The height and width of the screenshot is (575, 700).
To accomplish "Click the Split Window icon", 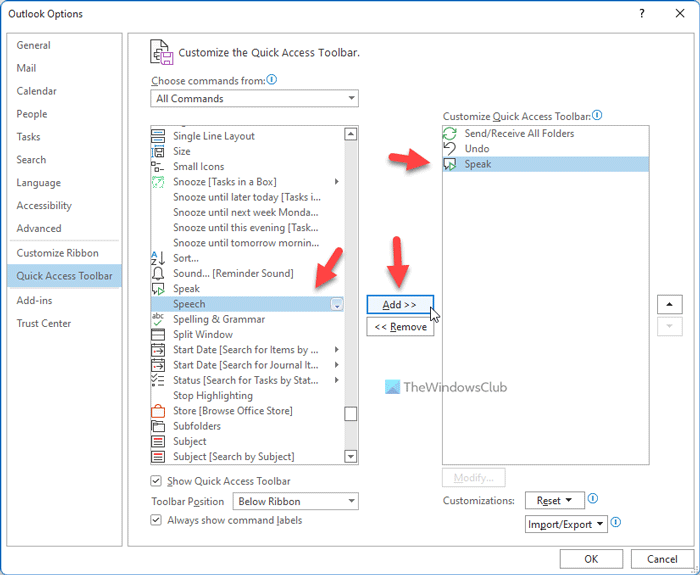I will click(158, 334).
